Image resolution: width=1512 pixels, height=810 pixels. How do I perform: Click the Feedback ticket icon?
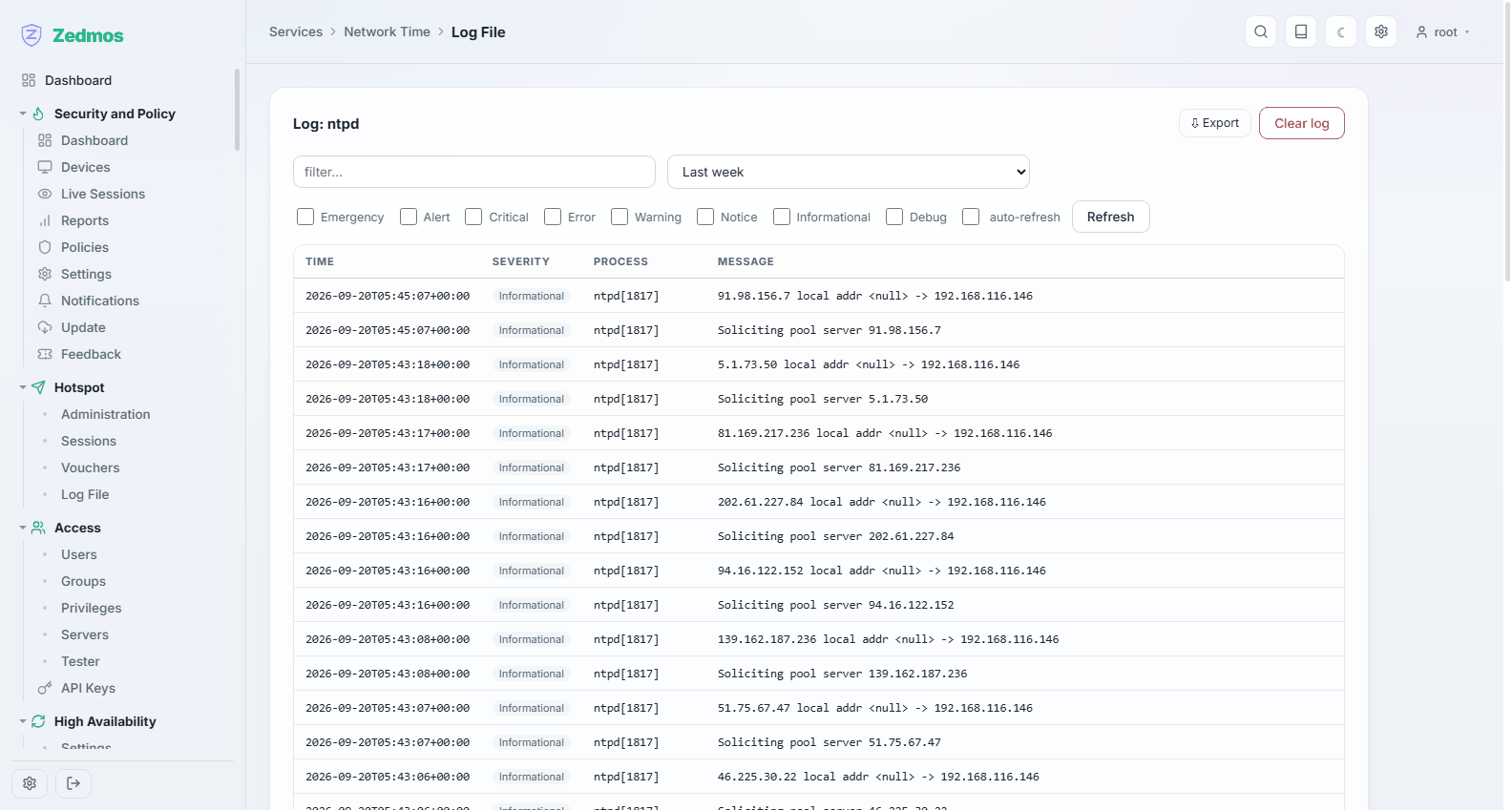click(45, 354)
